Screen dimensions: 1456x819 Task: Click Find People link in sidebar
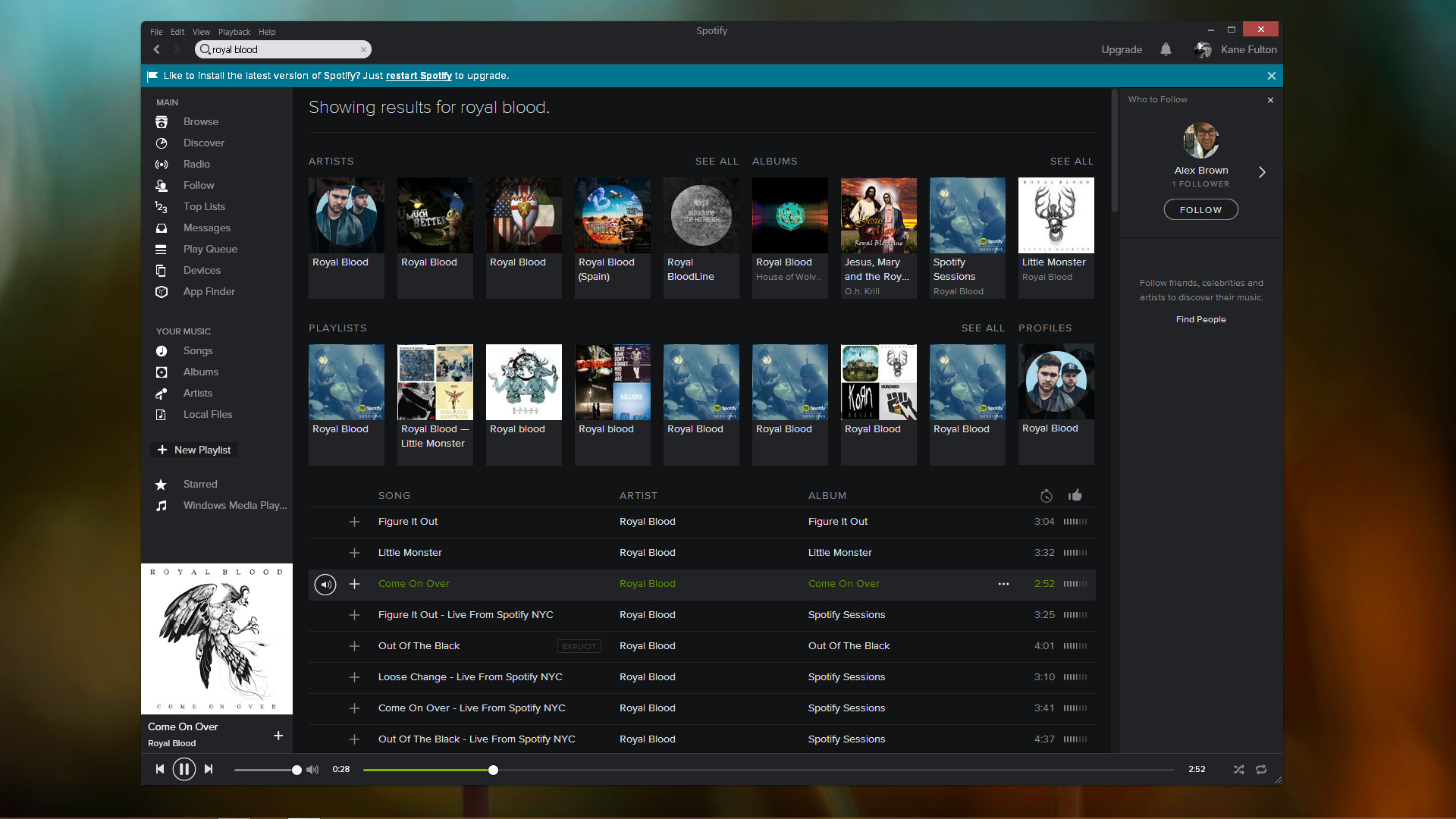(1200, 318)
